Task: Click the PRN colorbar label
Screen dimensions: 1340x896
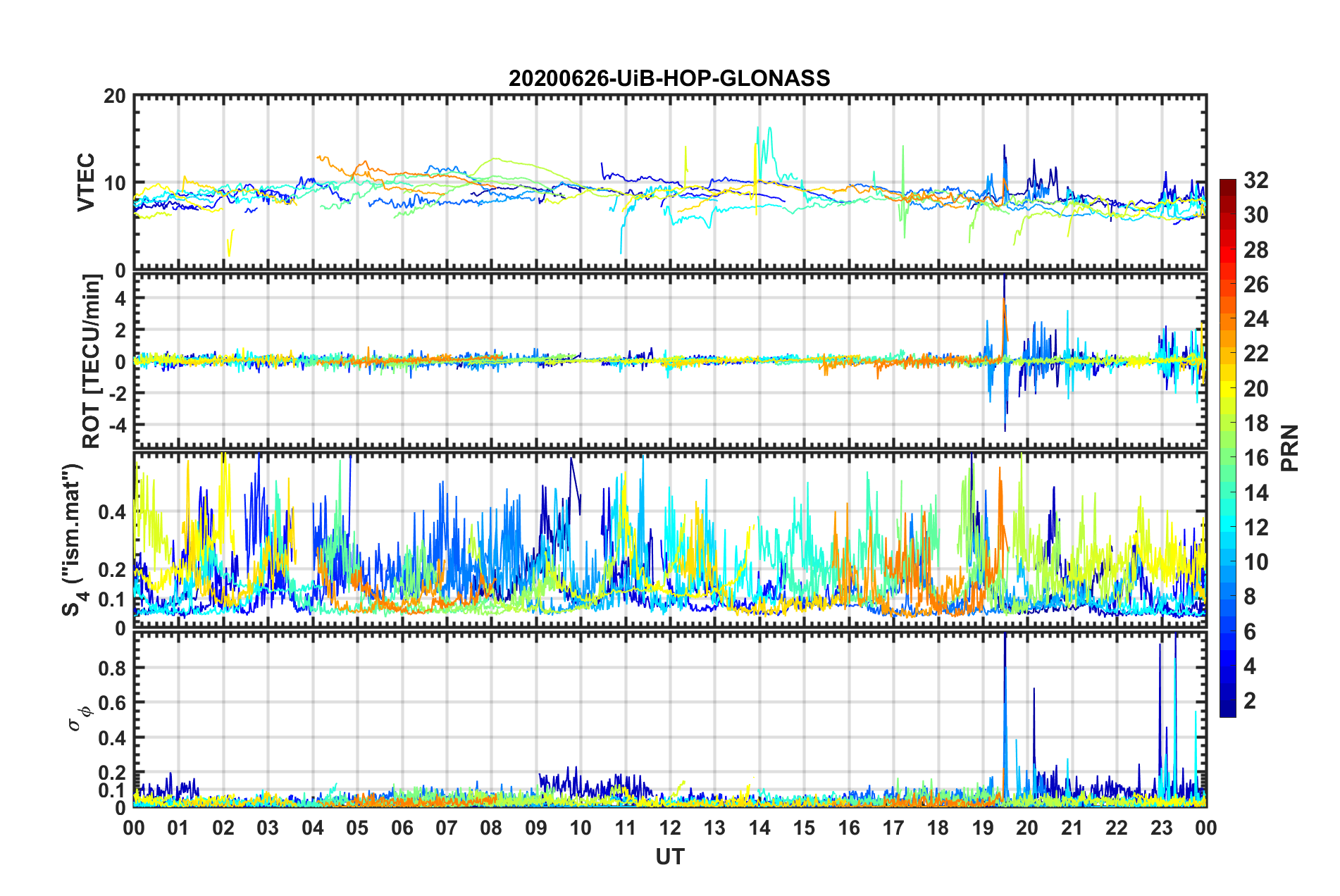Action: point(1289,448)
